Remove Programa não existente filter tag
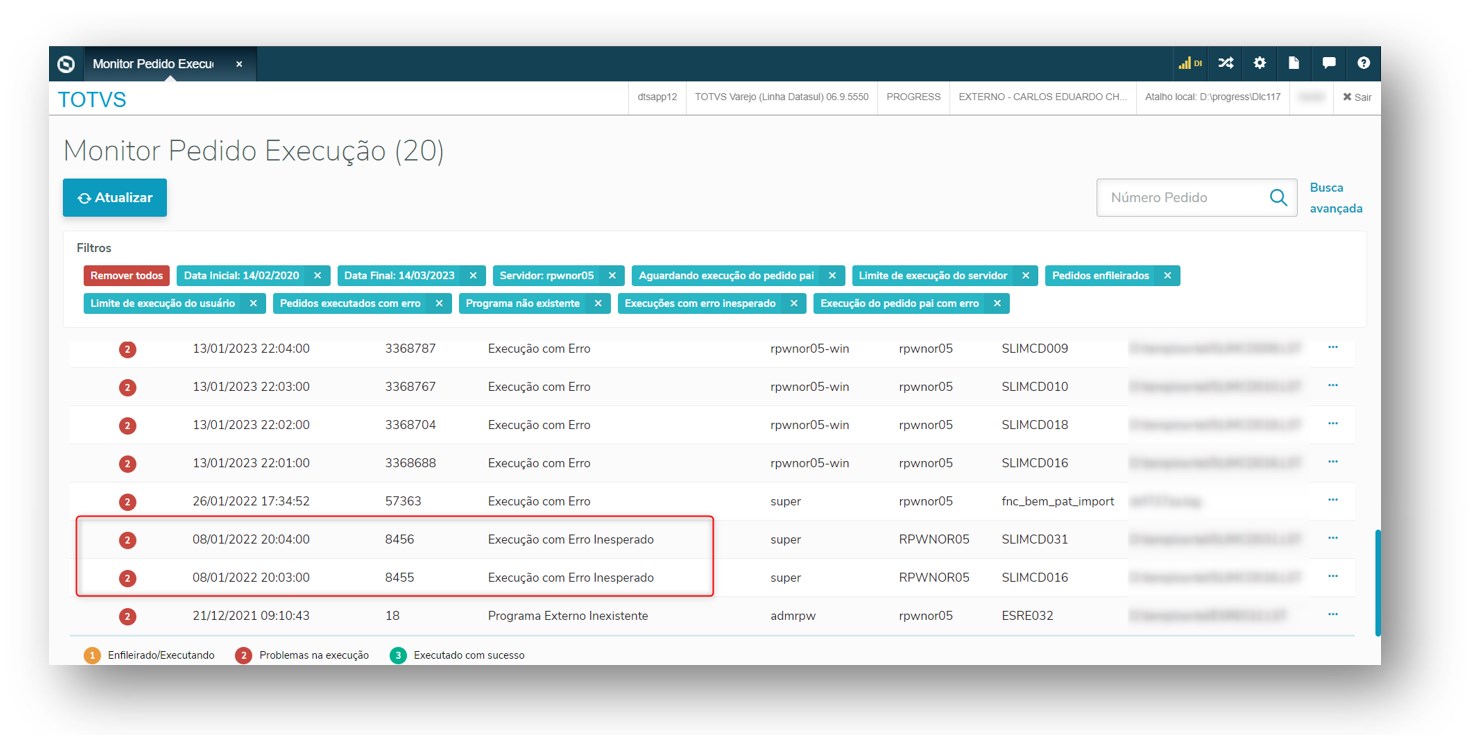 tap(598, 304)
